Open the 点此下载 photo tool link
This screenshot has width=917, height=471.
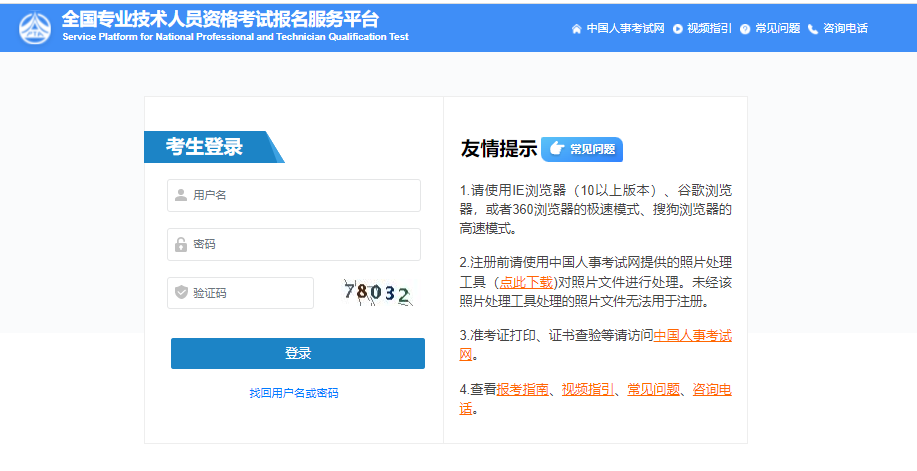click(x=526, y=282)
